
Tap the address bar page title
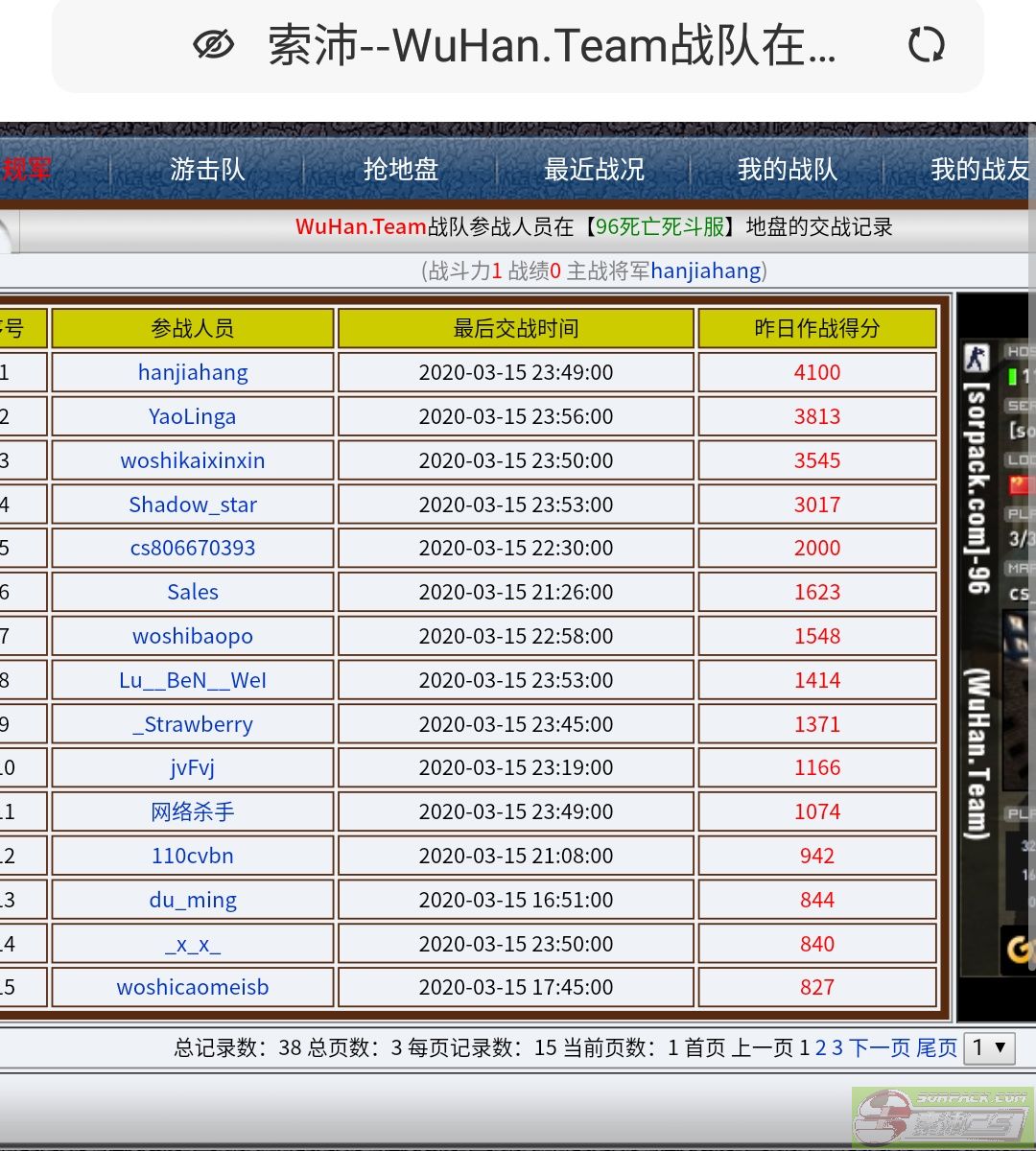(x=552, y=45)
